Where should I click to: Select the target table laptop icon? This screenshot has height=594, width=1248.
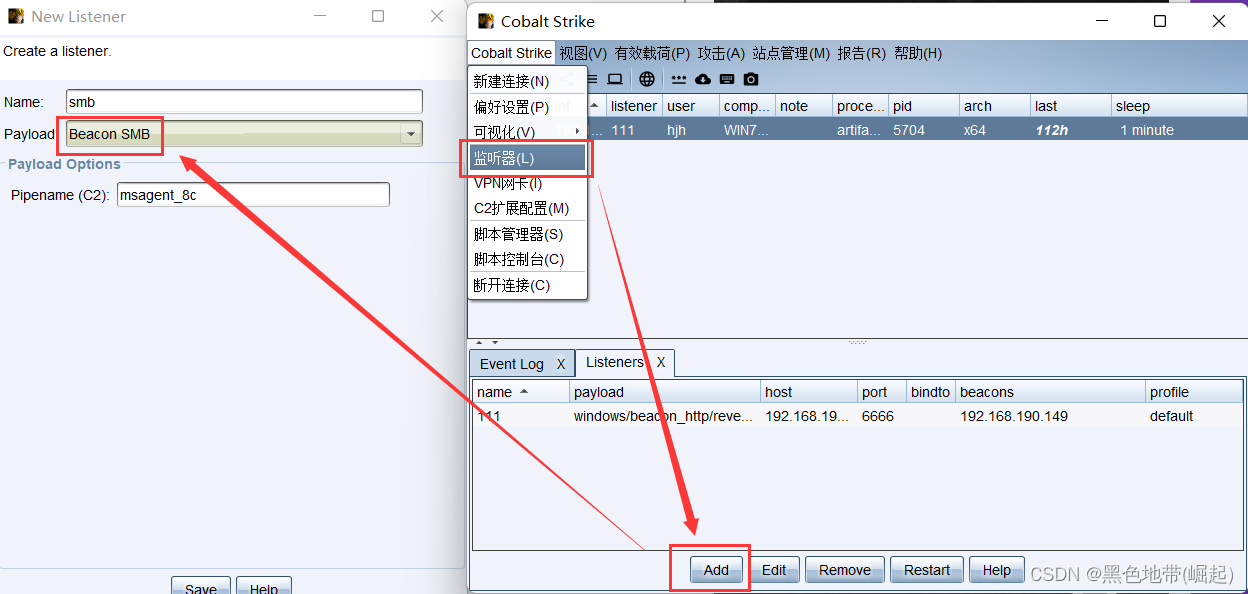[x=615, y=79]
